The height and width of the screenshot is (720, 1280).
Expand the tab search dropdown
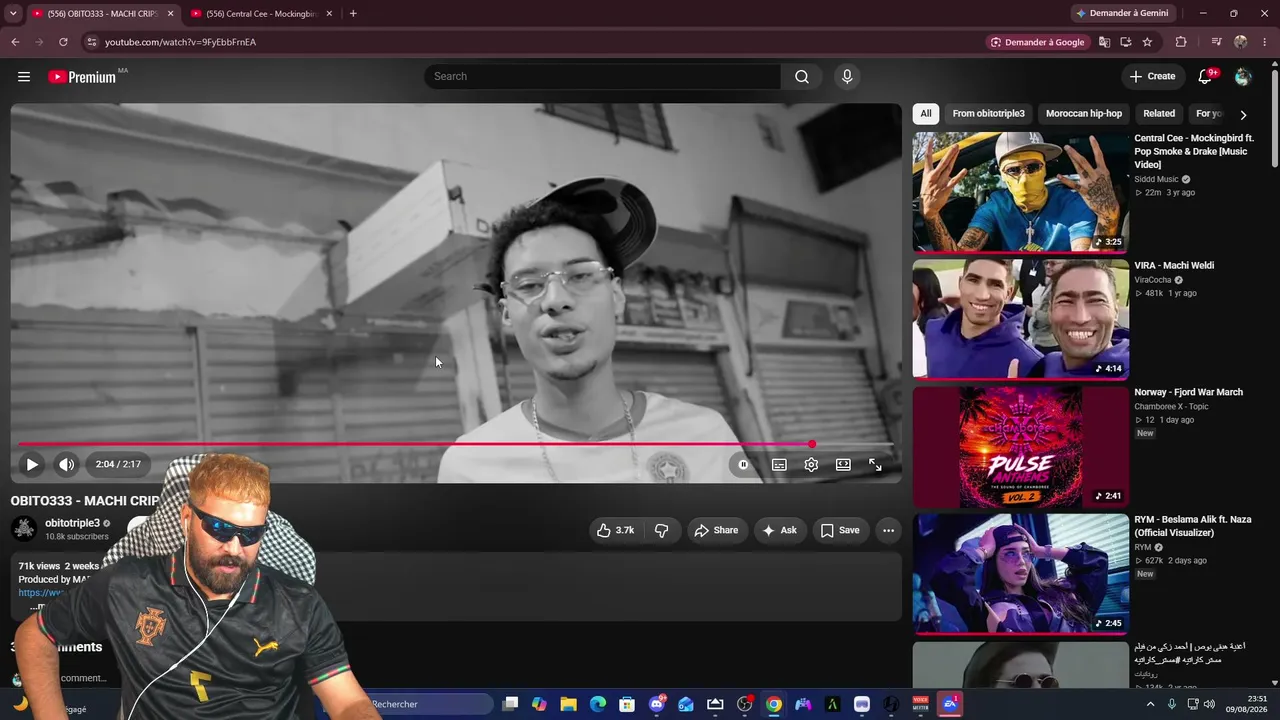(13, 14)
